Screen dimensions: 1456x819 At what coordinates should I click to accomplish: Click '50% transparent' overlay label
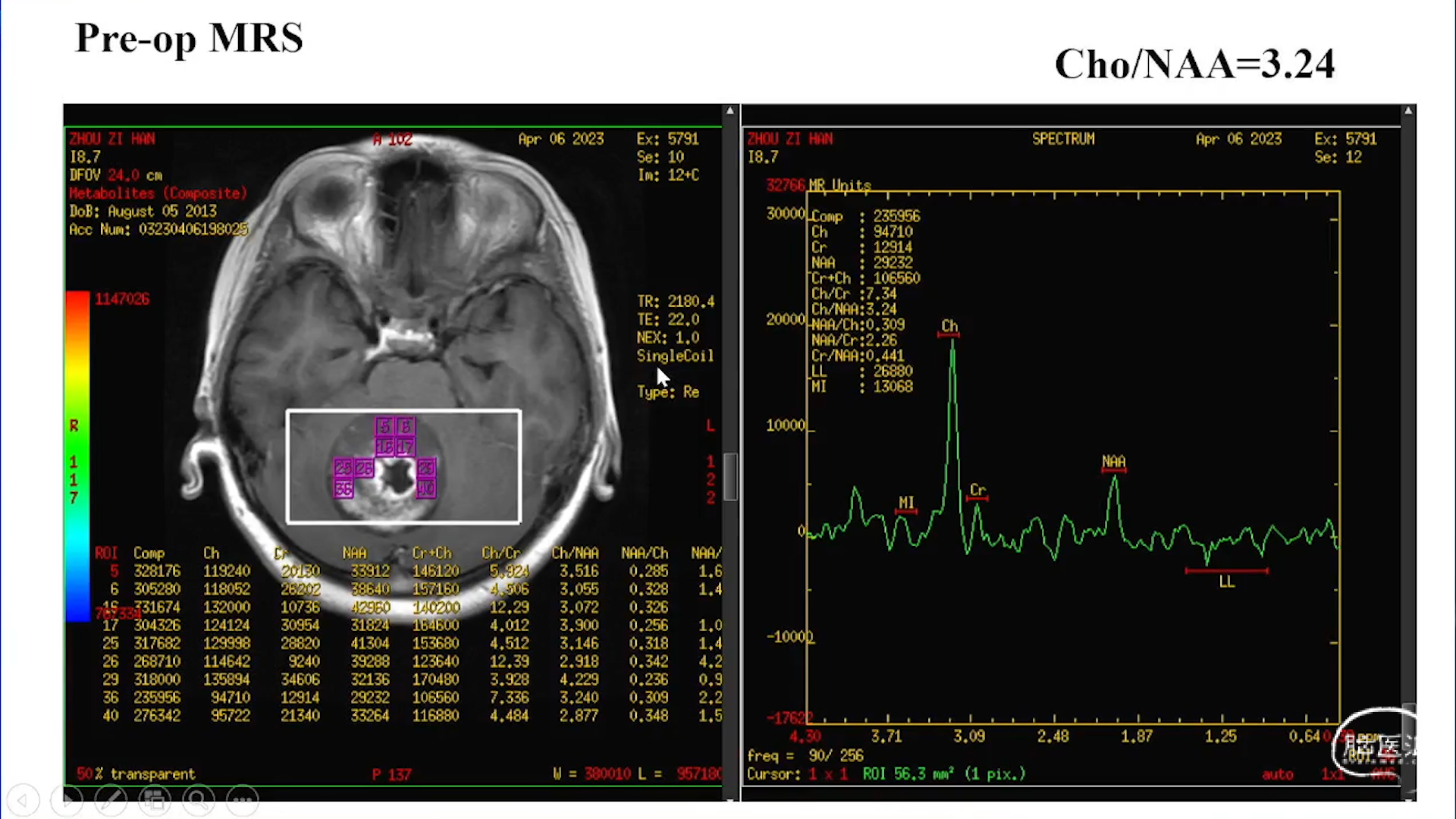[x=136, y=774]
